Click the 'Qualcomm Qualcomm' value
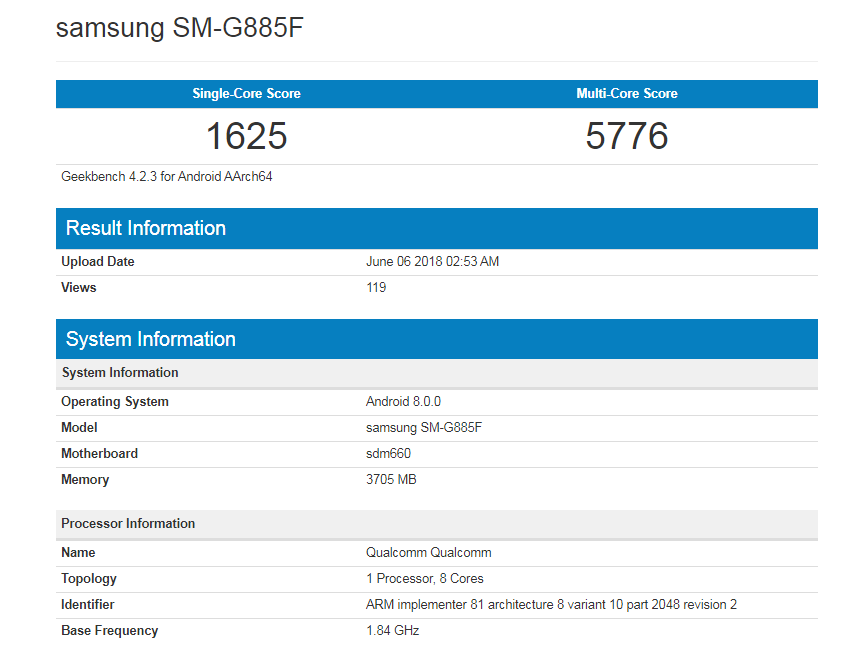This screenshot has width=852, height=649. tap(429, 553)
